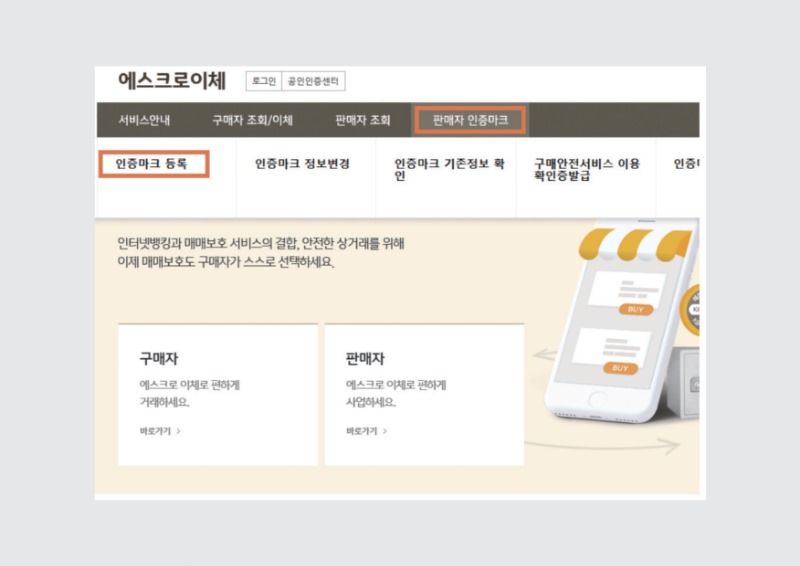Choose 구매안전서비스 이용 확인증발급 in the submenu
Viewport: 800px width, 566px height.
[586, 170]
